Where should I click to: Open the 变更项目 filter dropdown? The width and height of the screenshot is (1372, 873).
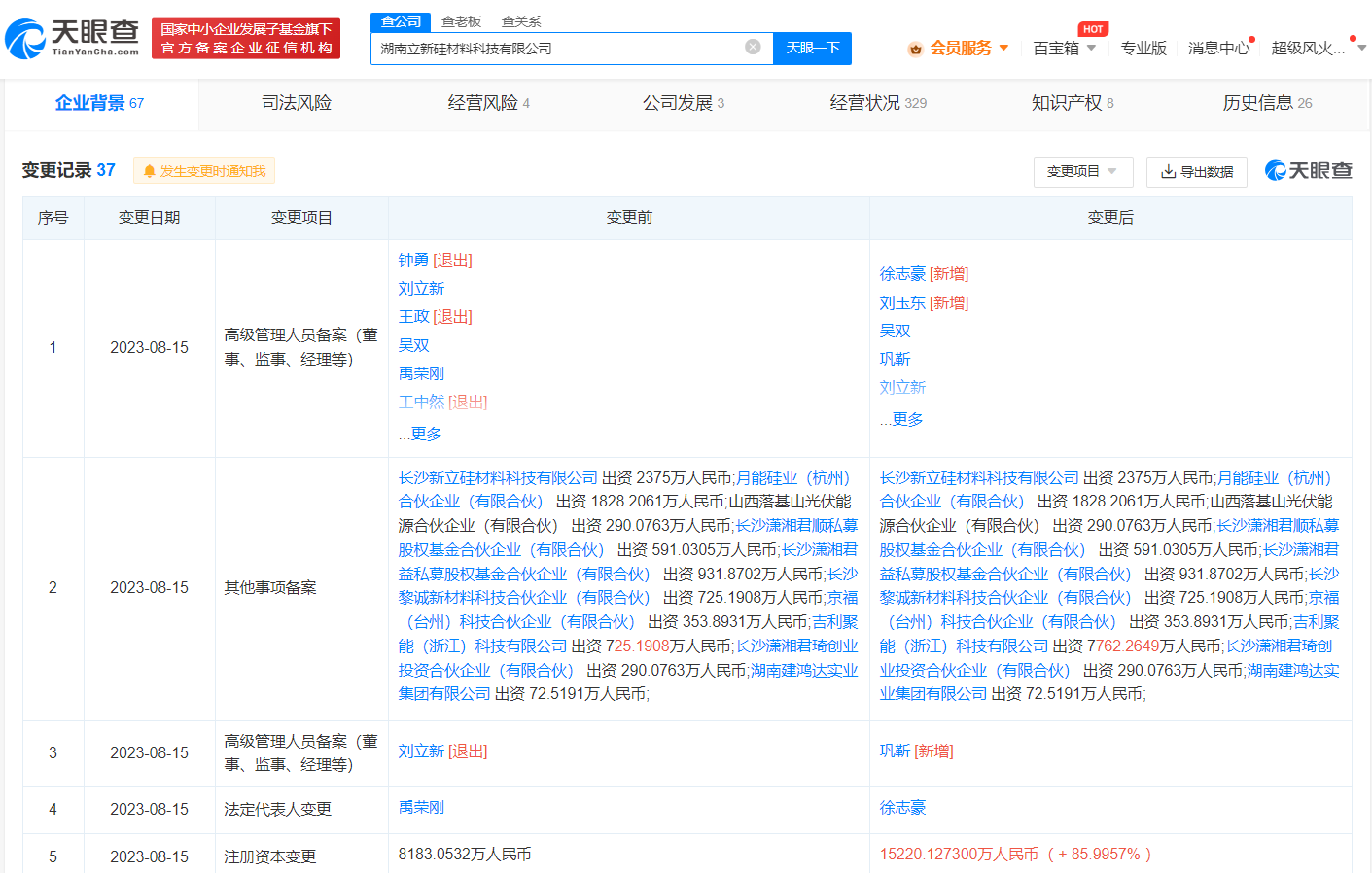pyautogui.click(x=1082, y=172)
